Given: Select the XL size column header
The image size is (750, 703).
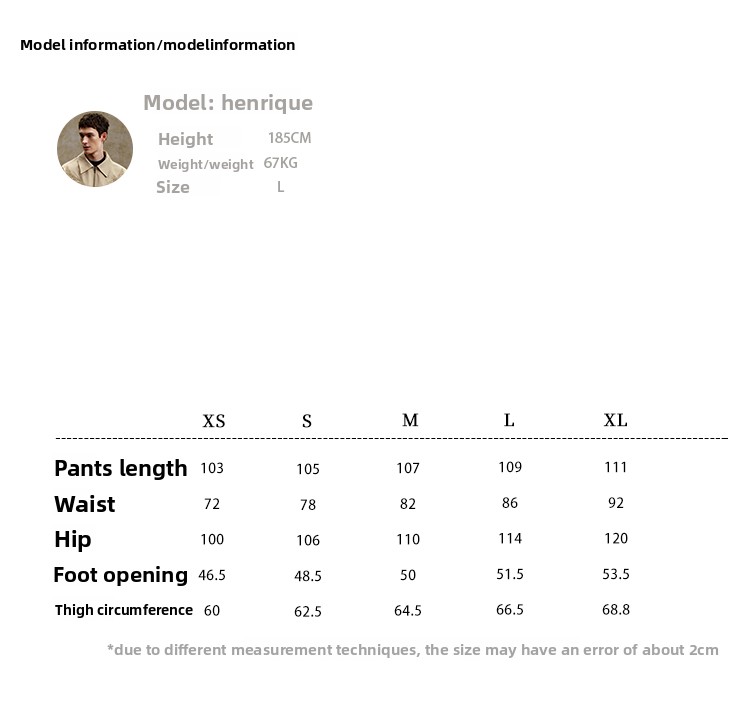Looking at the screenshot, I should pyautogui.click(x=616, y=420).
